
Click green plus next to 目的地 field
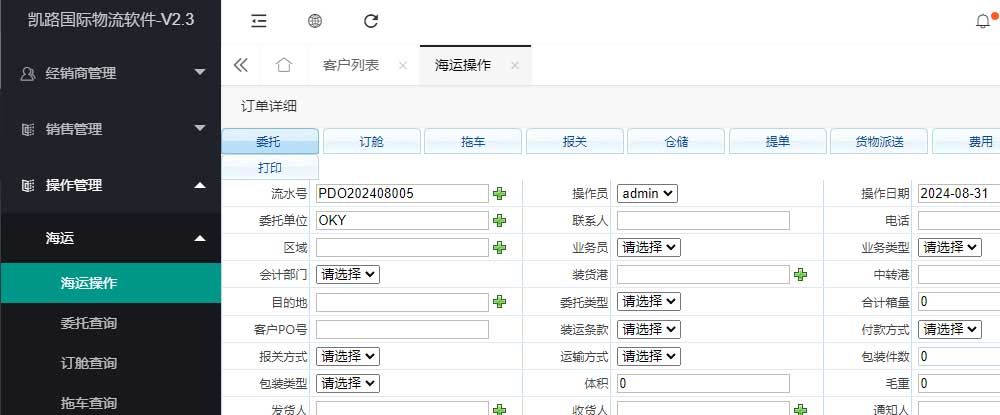(x=500, y=301)
